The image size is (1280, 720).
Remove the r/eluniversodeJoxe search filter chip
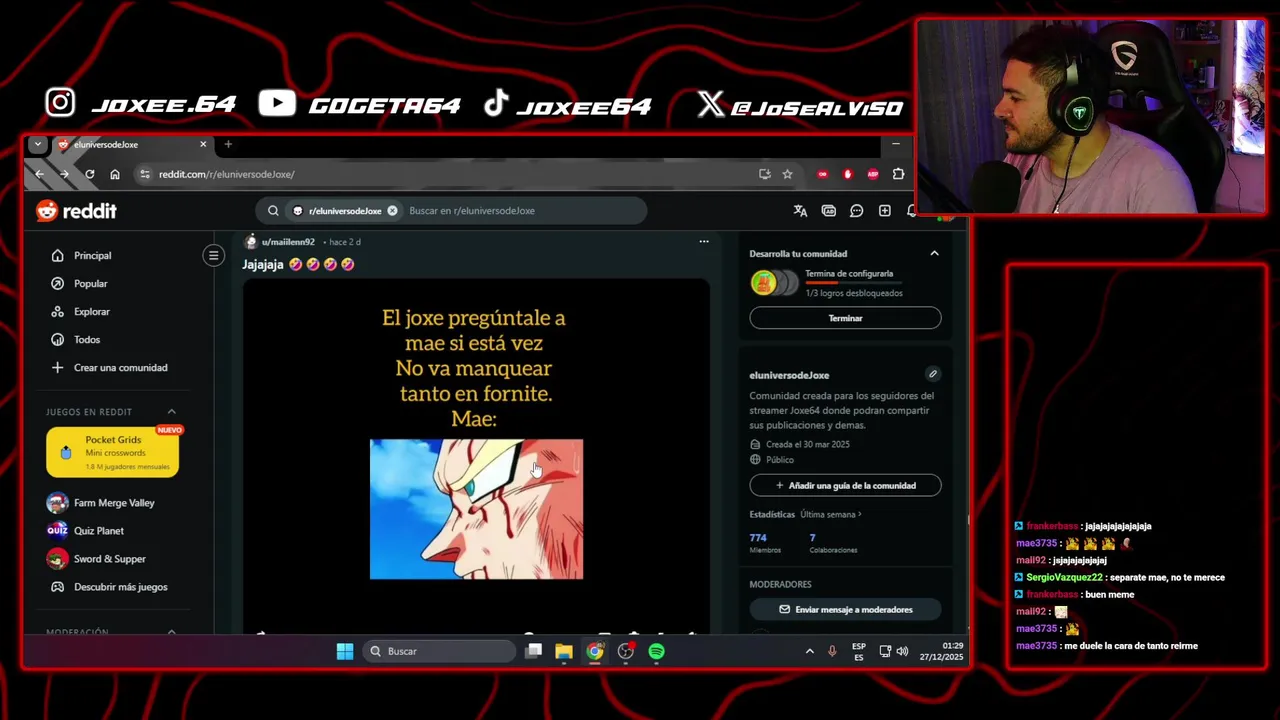pyautogui.click(x=392, y=211)
